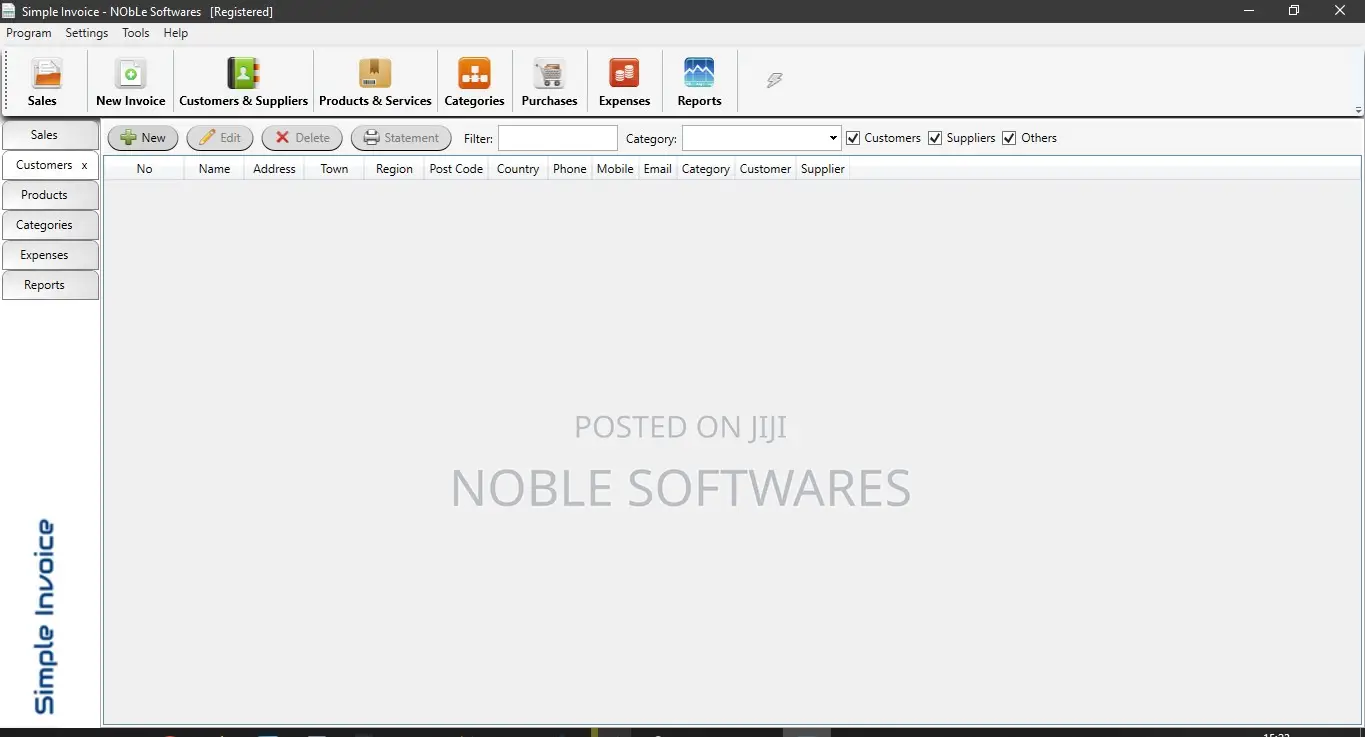Viewport: 1365px width, 737px height.
Task: Sort by the Phone column header
Action: (570, 169)
